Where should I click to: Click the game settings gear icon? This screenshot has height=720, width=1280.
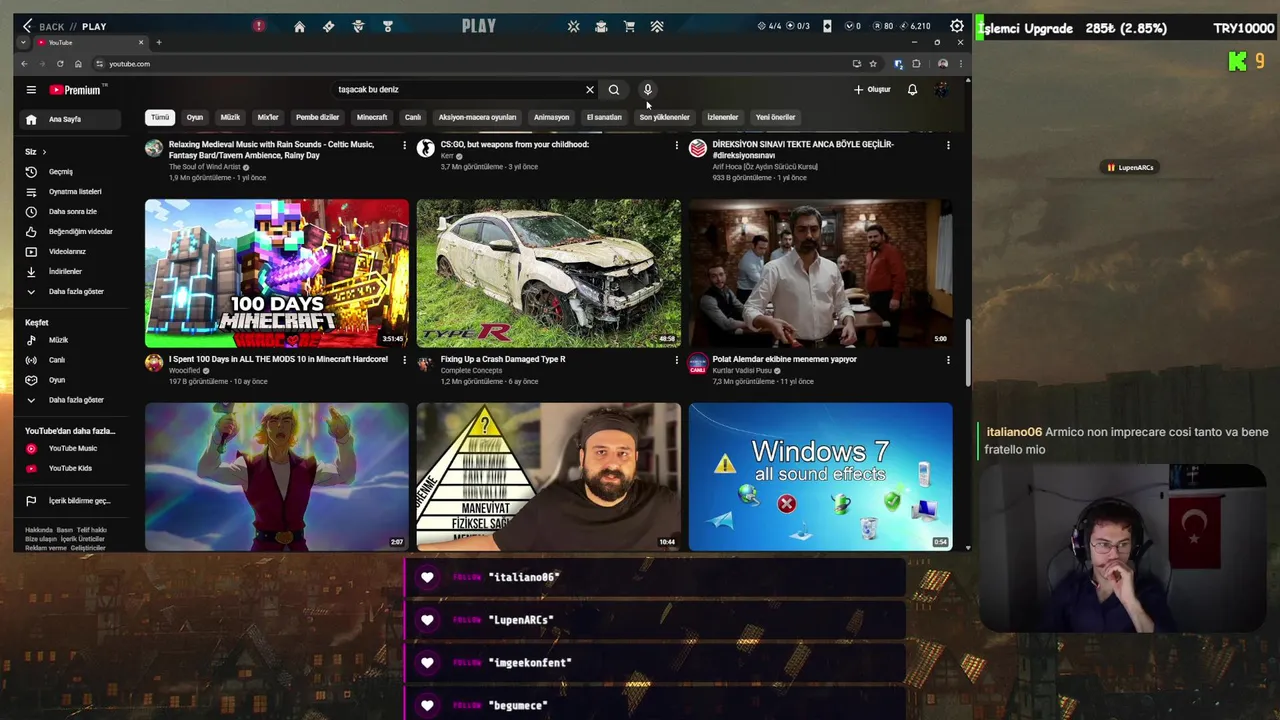957,26
